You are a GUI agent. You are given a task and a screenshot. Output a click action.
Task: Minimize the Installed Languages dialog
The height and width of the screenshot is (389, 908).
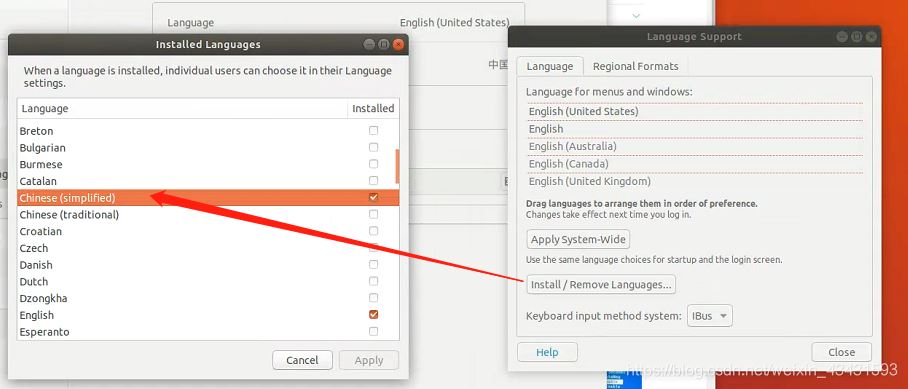pos(369,45)
